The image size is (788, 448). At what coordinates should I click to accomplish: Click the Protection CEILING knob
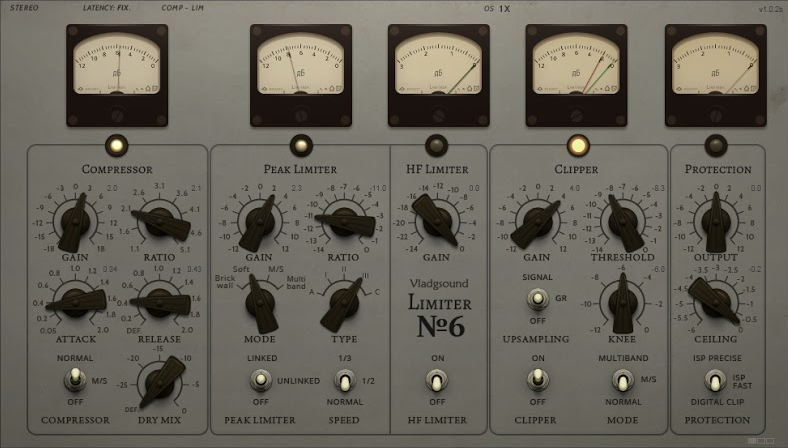(x=716, y=303)
